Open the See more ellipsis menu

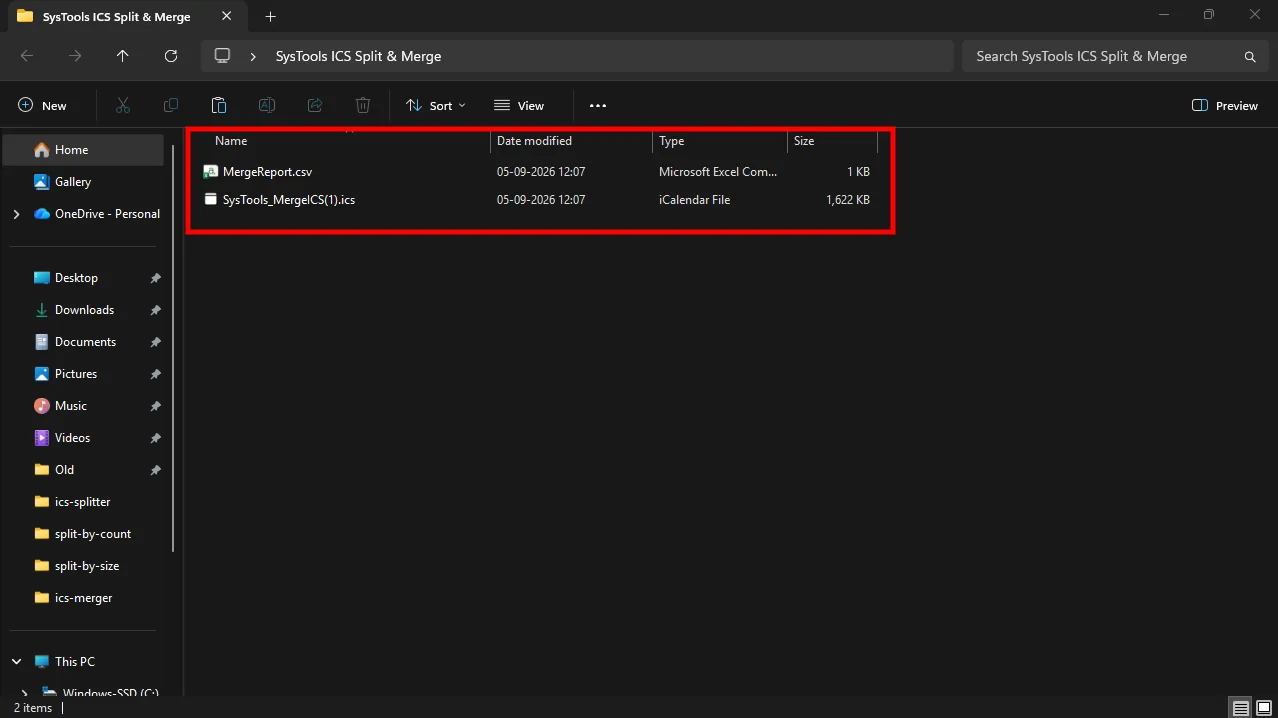(x=598, y=105)
